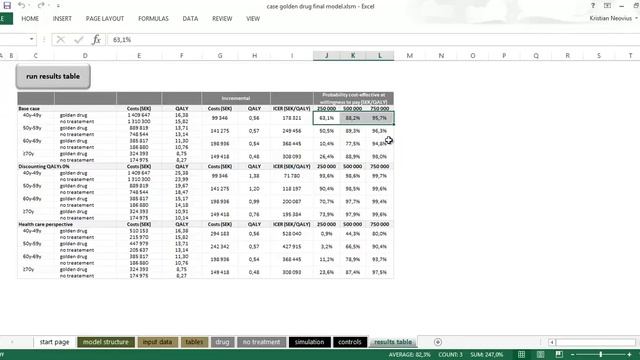Image resolution: width=640 pixels, height=360 pixels.
Task: Open the PAGE LAYOUT ribbon tab
Action: point(105,19)
